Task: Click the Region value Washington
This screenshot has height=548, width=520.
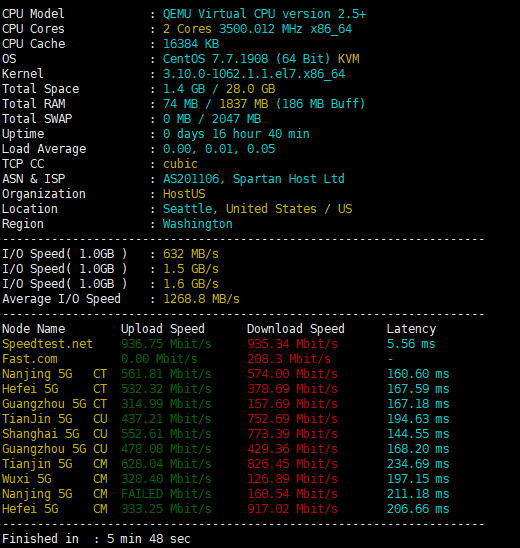Action: pyautogui.click(x=198, y=224)
